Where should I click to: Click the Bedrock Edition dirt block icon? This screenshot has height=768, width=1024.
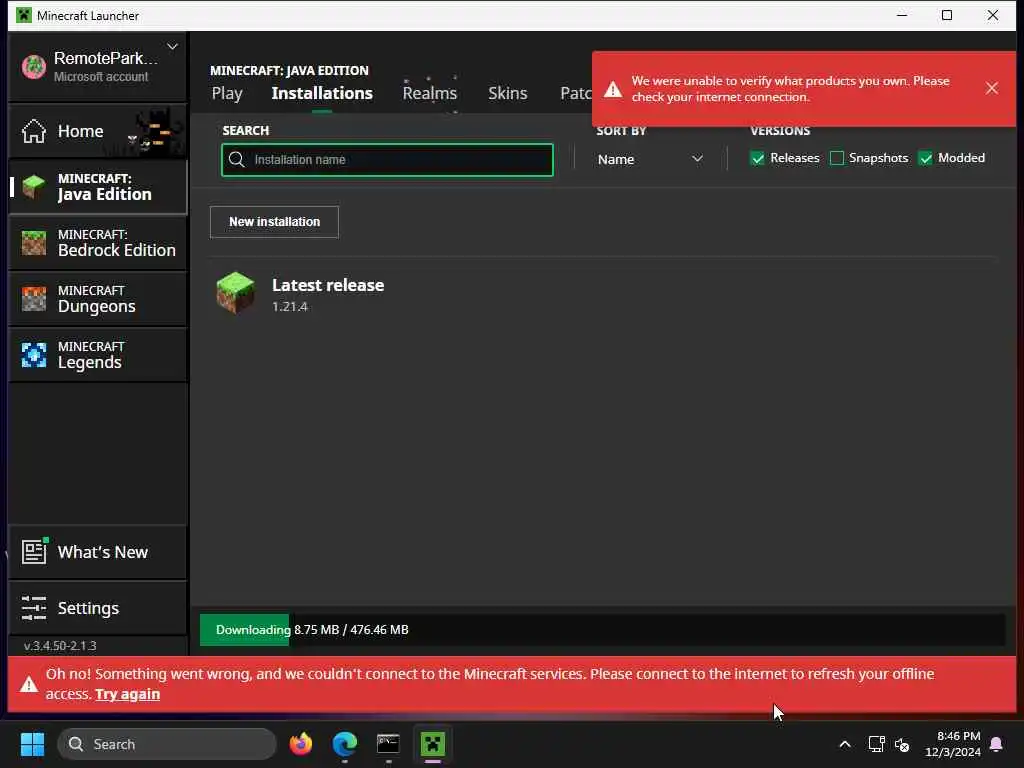[x=33, y=244]
